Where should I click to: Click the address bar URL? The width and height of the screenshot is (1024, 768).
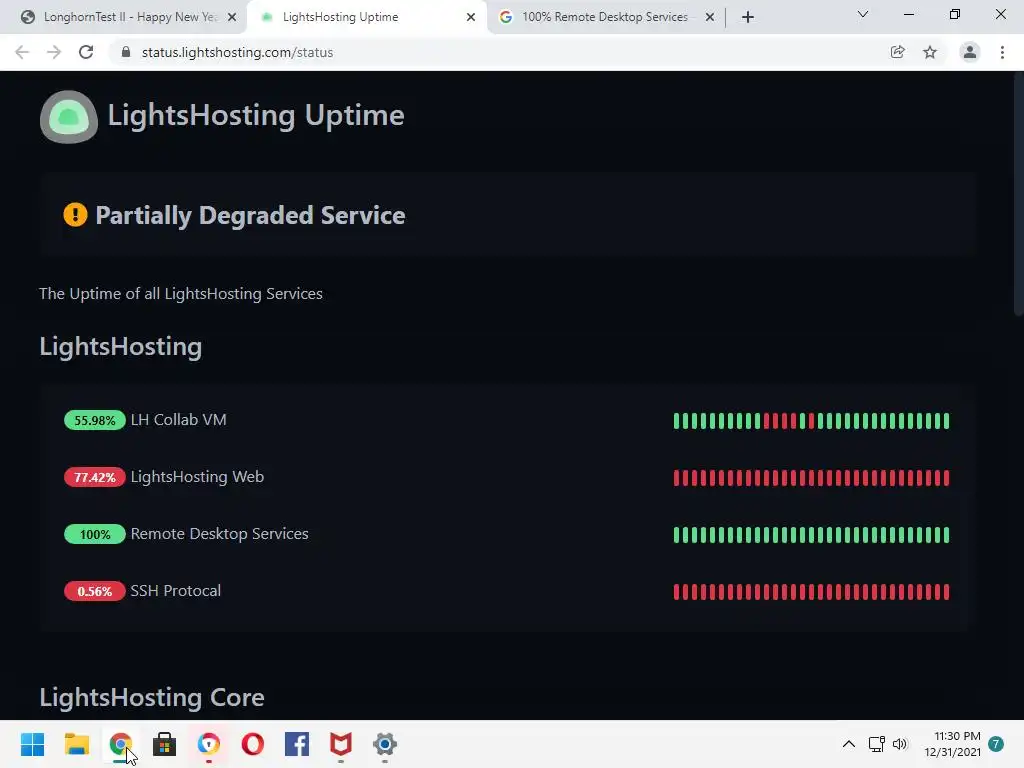[237, 52]
